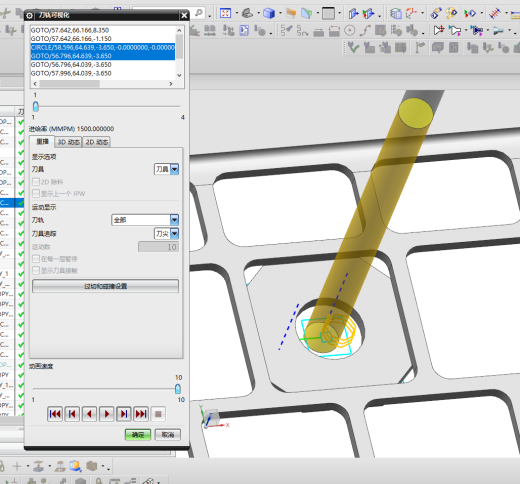Click the blue shaded cube rendering icon
This screenshot has width=520, height=484.
(269, 13)
